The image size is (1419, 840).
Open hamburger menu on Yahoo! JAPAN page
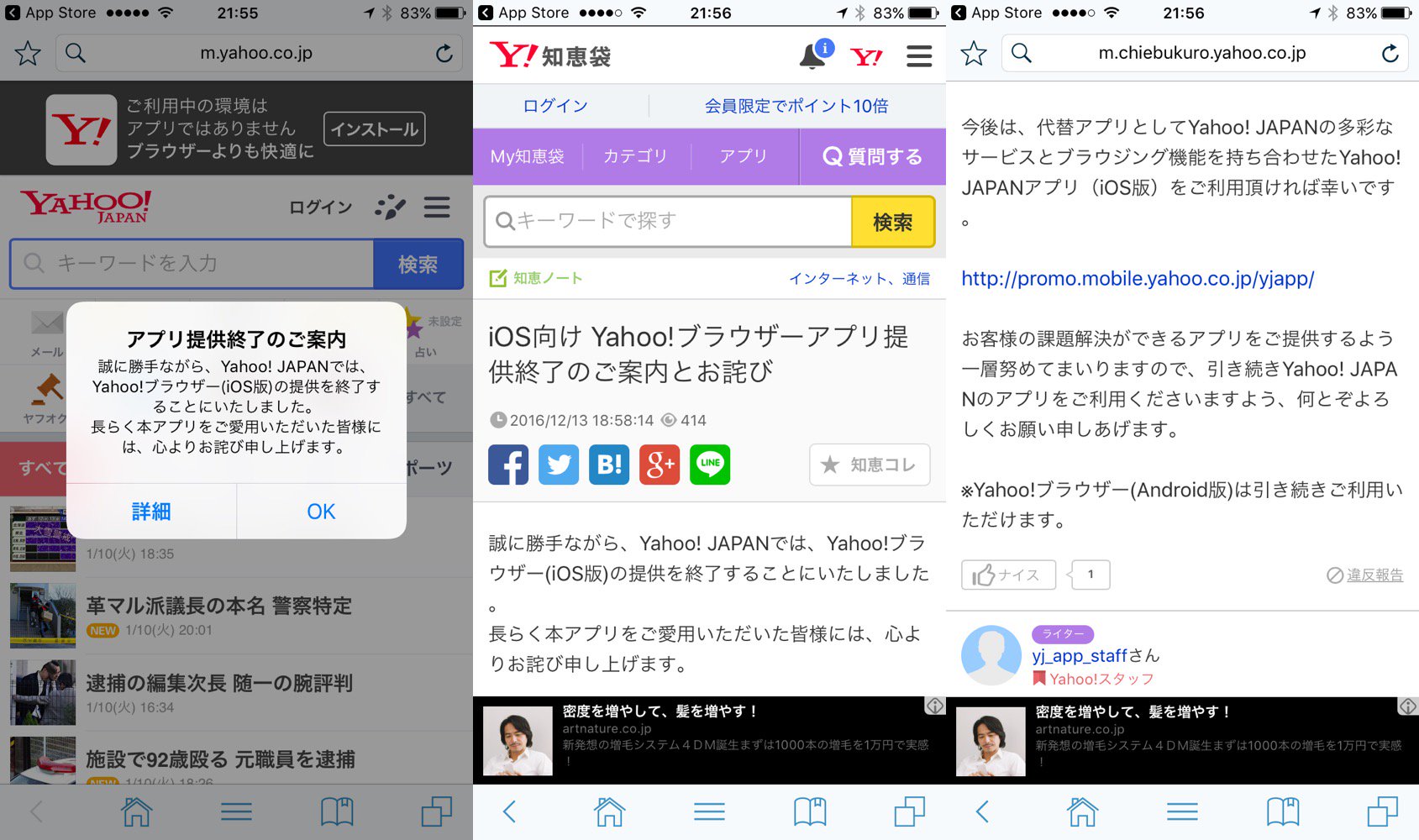(x=437, y=207)
